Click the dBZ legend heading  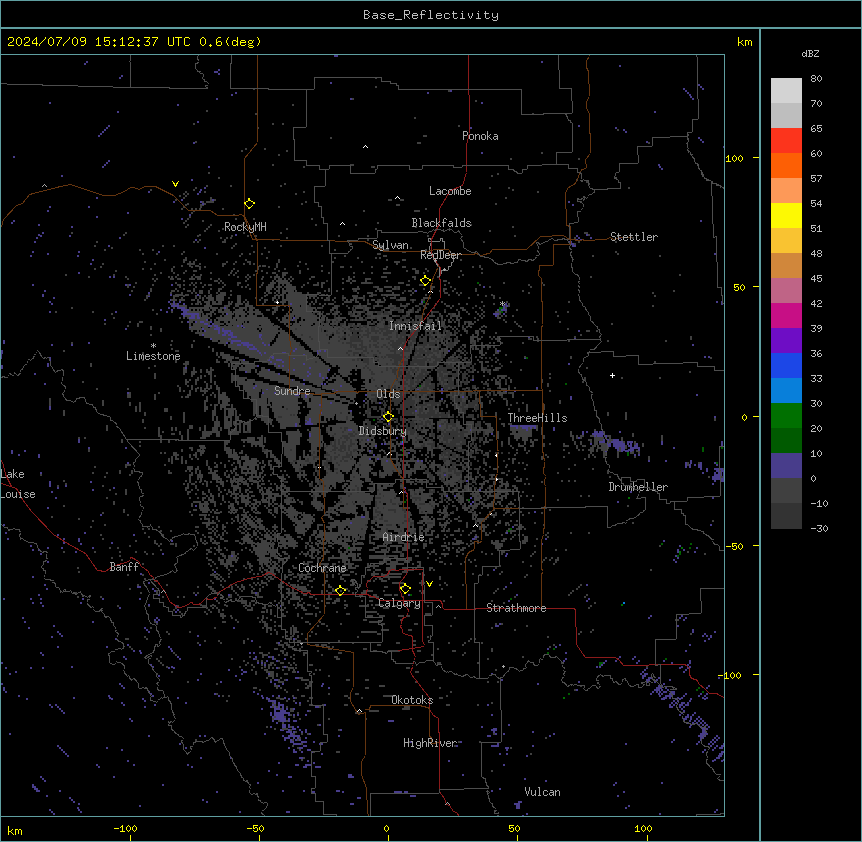coord(810,53)
